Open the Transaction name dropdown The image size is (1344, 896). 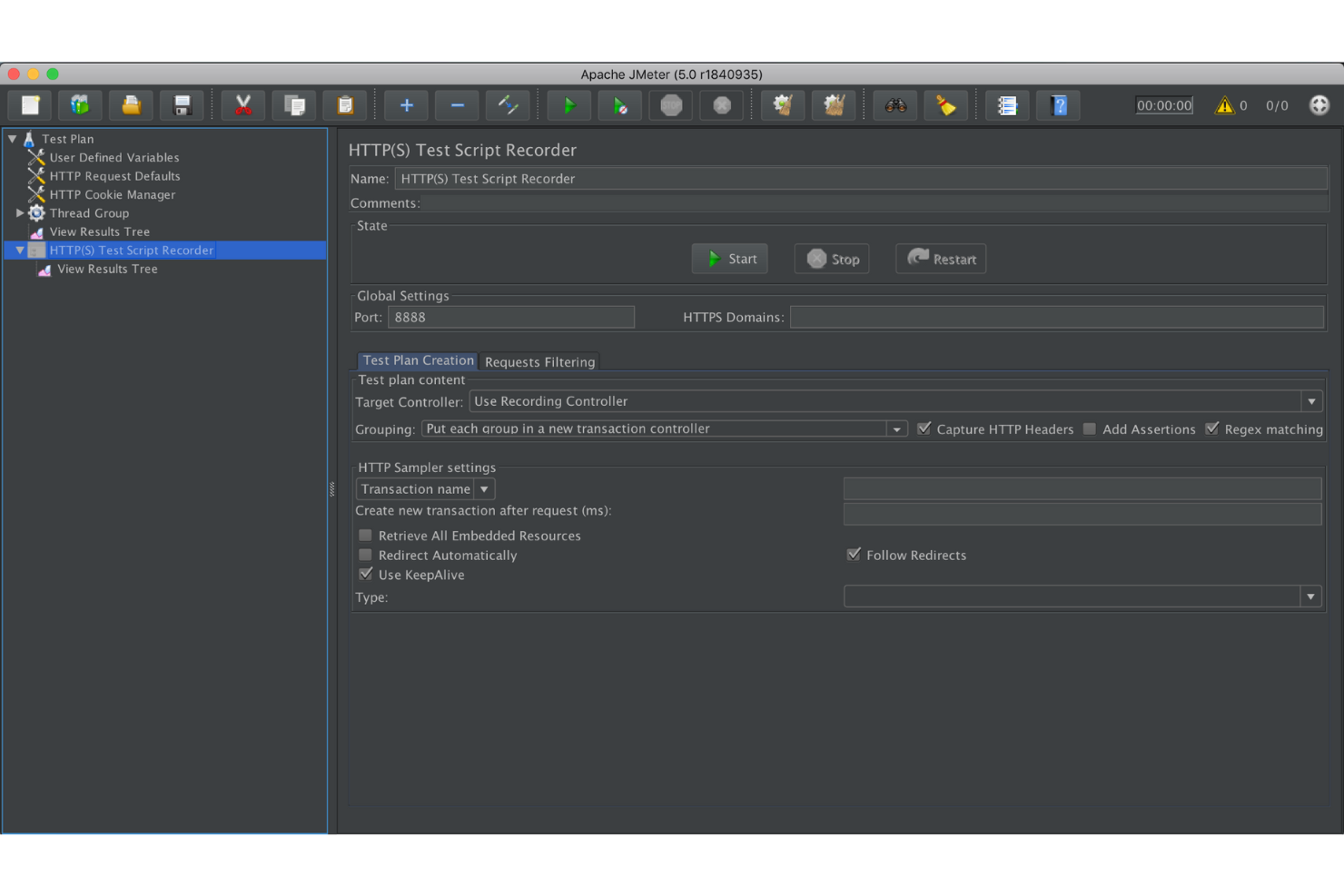click(x=484, y=489)
